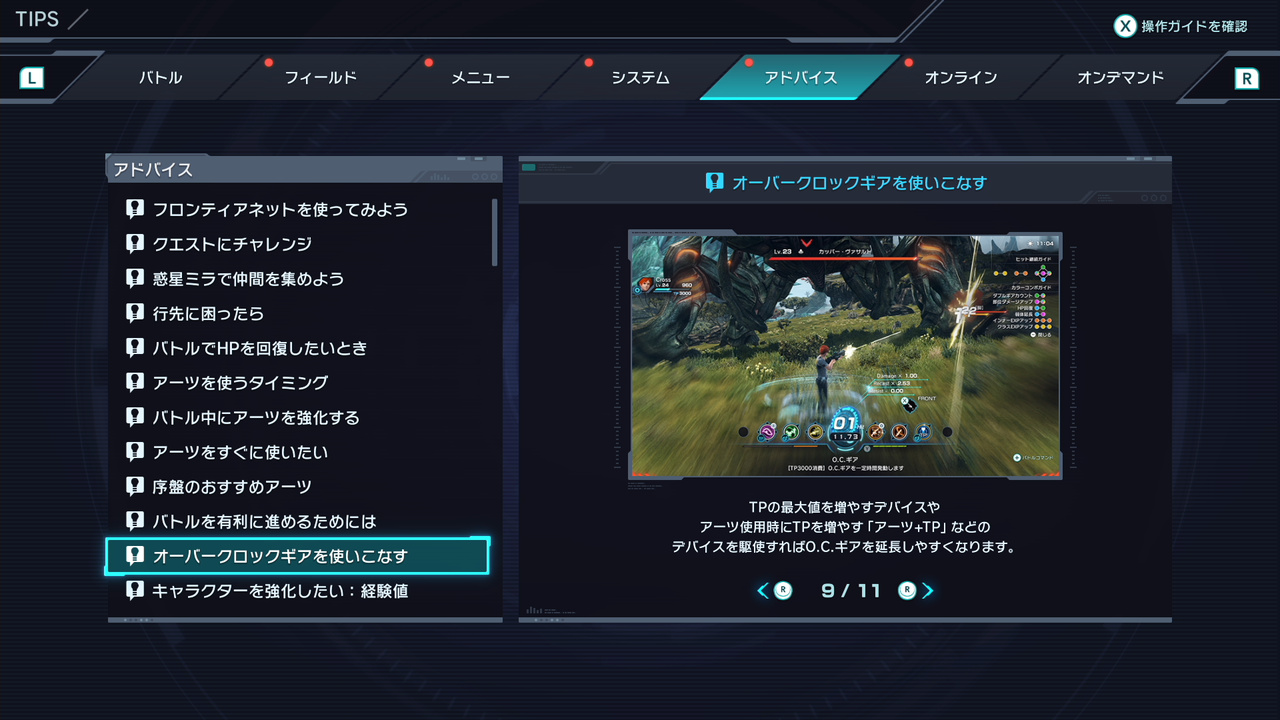
Task: Click the advice list scrollbar thumb
Action: (x=494, y=231)
